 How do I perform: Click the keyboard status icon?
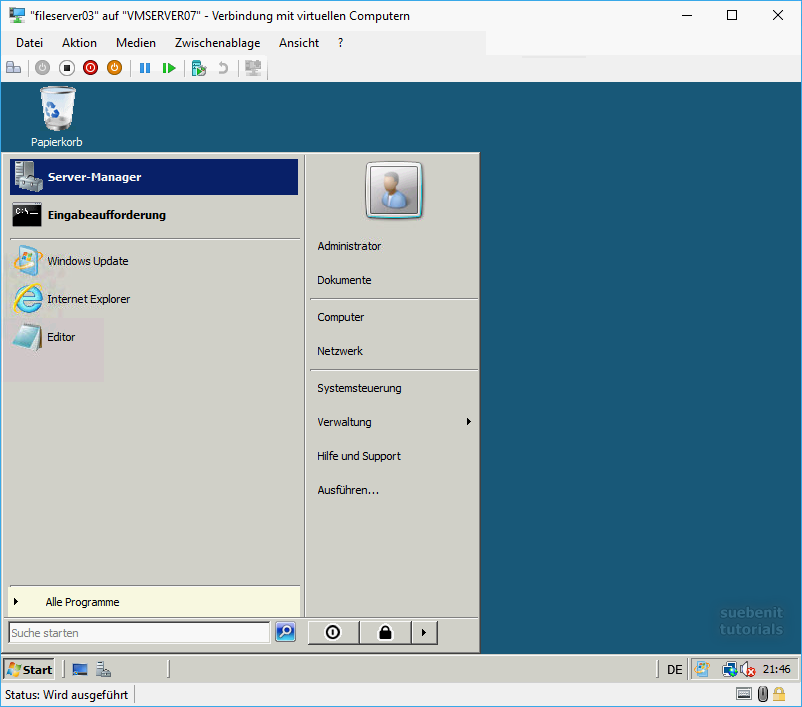tap(744, 694)
